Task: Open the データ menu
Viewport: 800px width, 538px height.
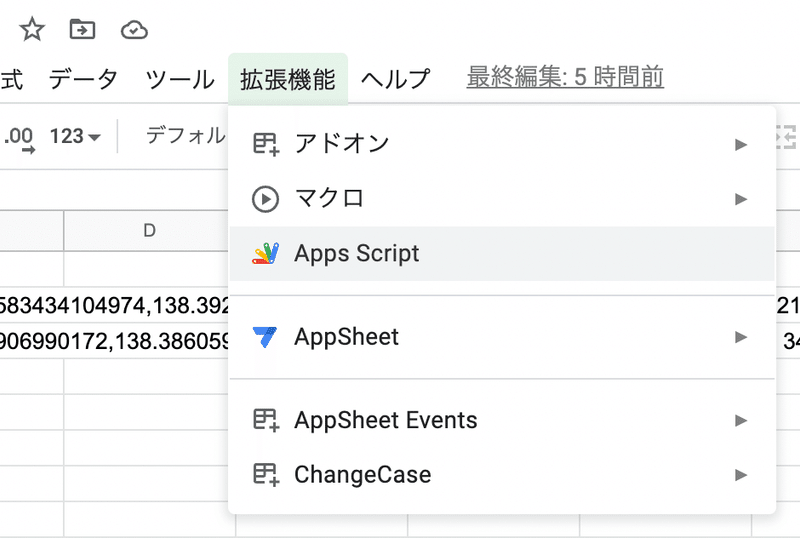Action: coord(83,79)
